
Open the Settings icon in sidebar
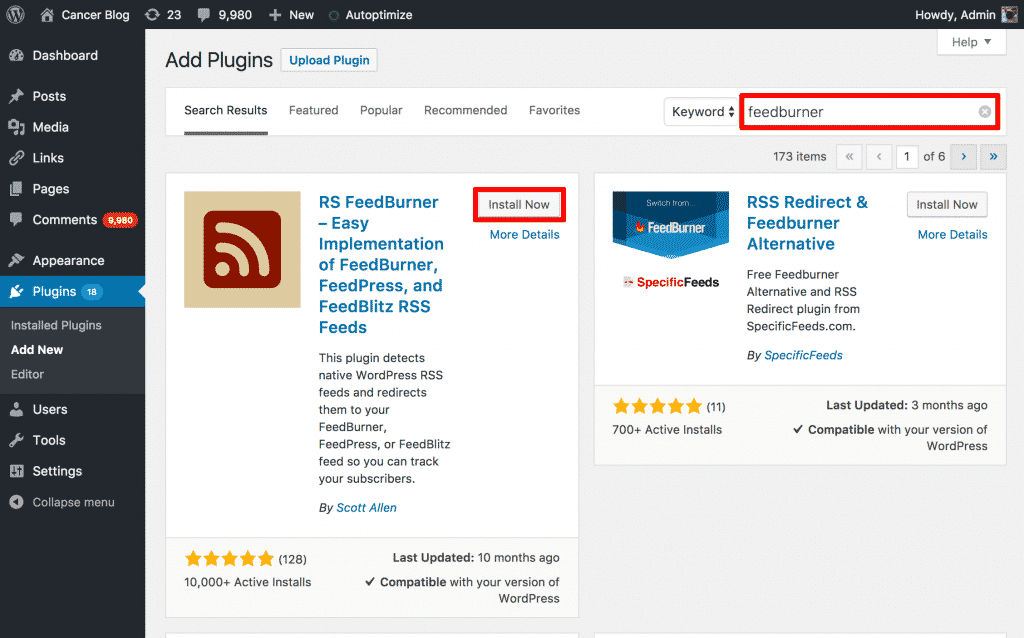point(18,471)
